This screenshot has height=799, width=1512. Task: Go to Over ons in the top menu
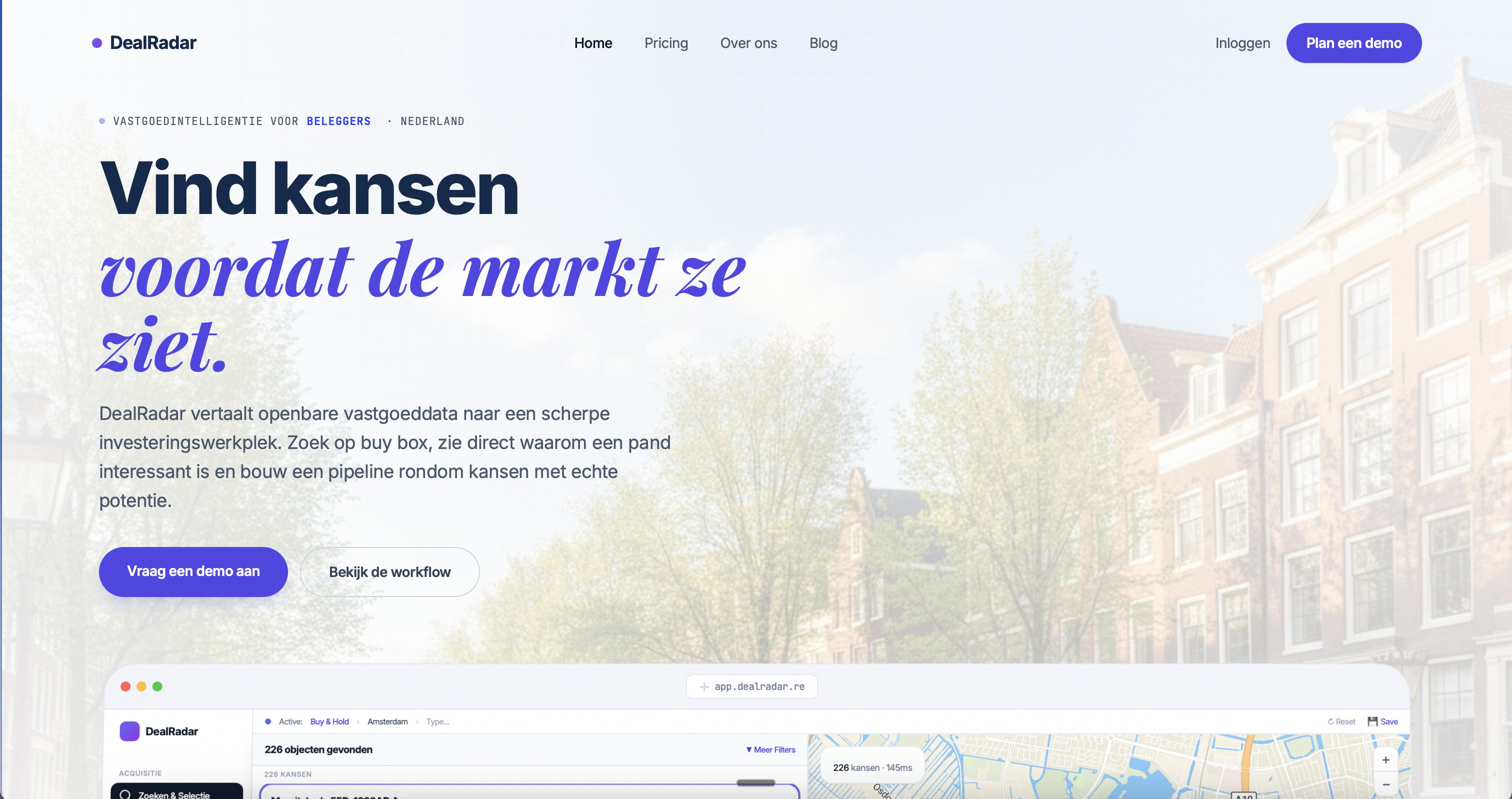point(748,43)
